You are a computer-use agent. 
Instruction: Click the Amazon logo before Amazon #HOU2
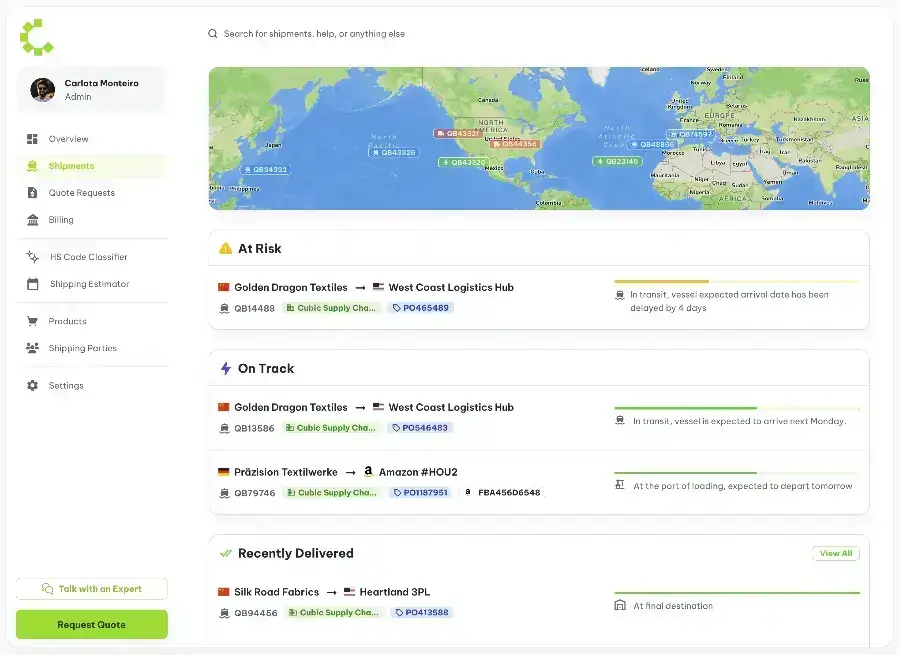click(x=368, y=471)
